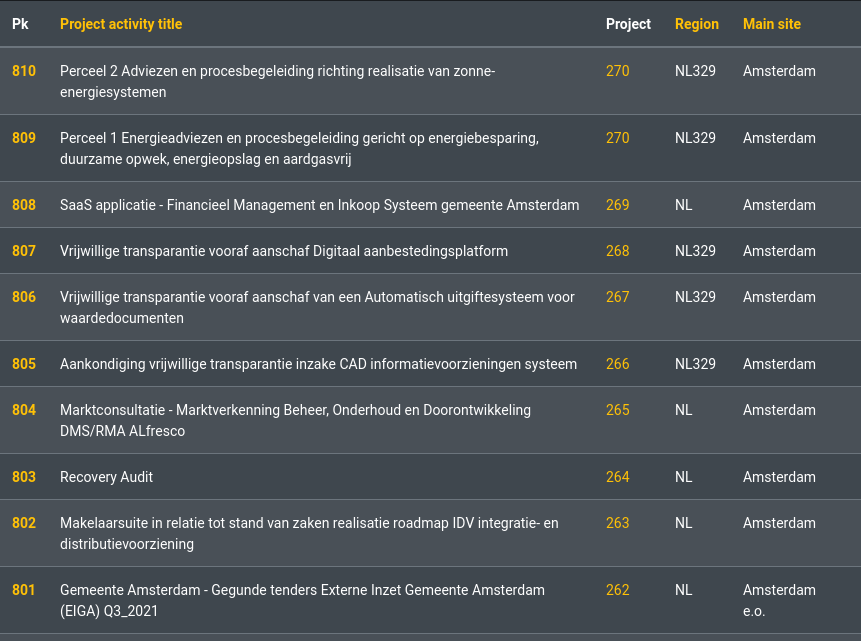Open project 264 link
Image resolution: width=861 pixels, height=641 pixels.
[x=617, y=477]
